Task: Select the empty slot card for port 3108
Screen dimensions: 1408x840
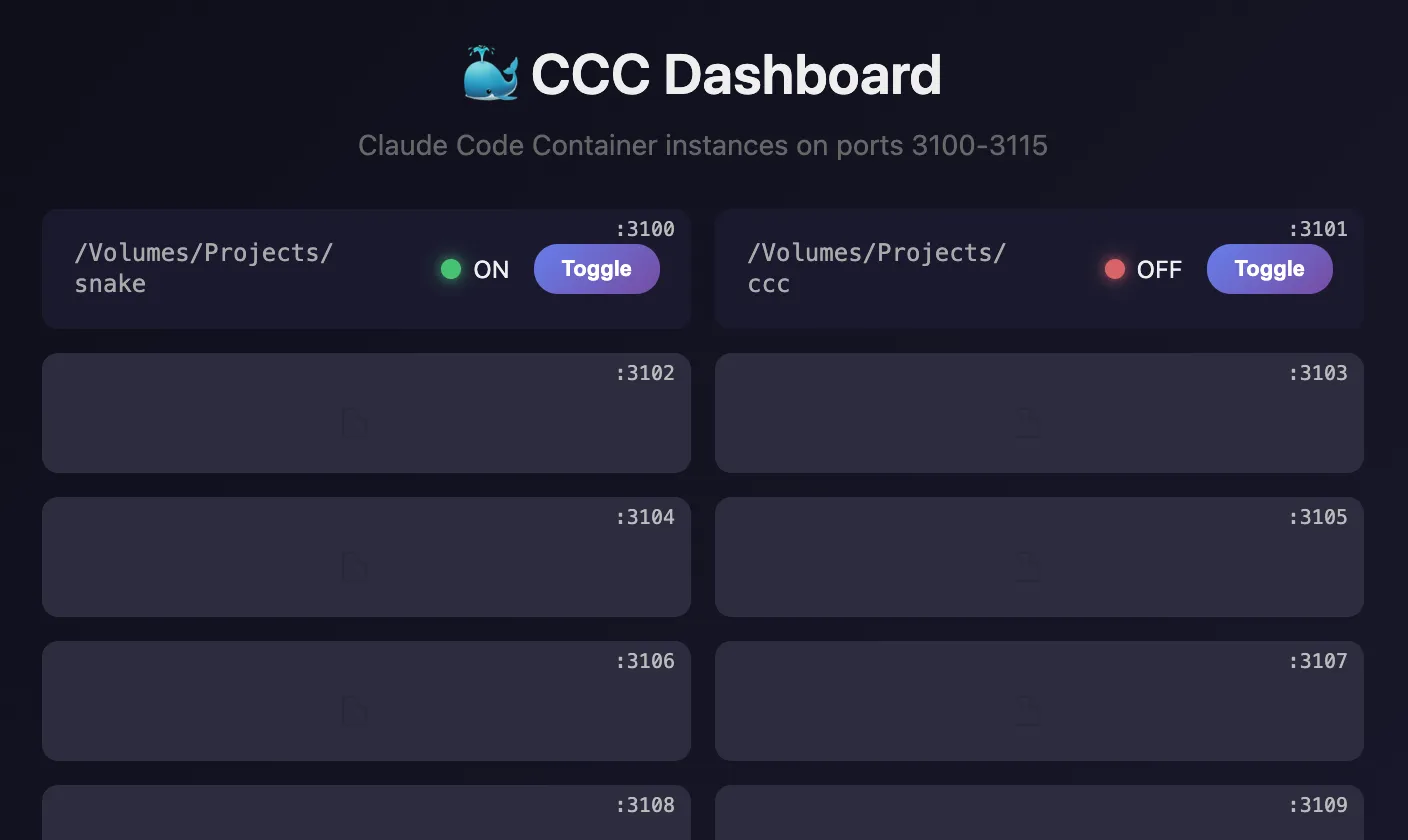Action: point(366,815)
